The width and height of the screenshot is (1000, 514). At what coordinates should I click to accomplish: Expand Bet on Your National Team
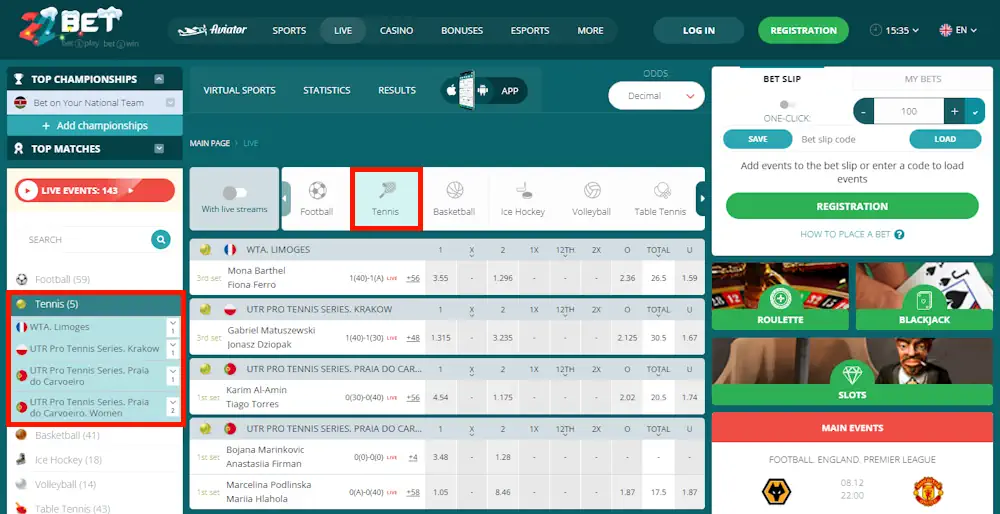pyautogui.click(x=170, y=103)
